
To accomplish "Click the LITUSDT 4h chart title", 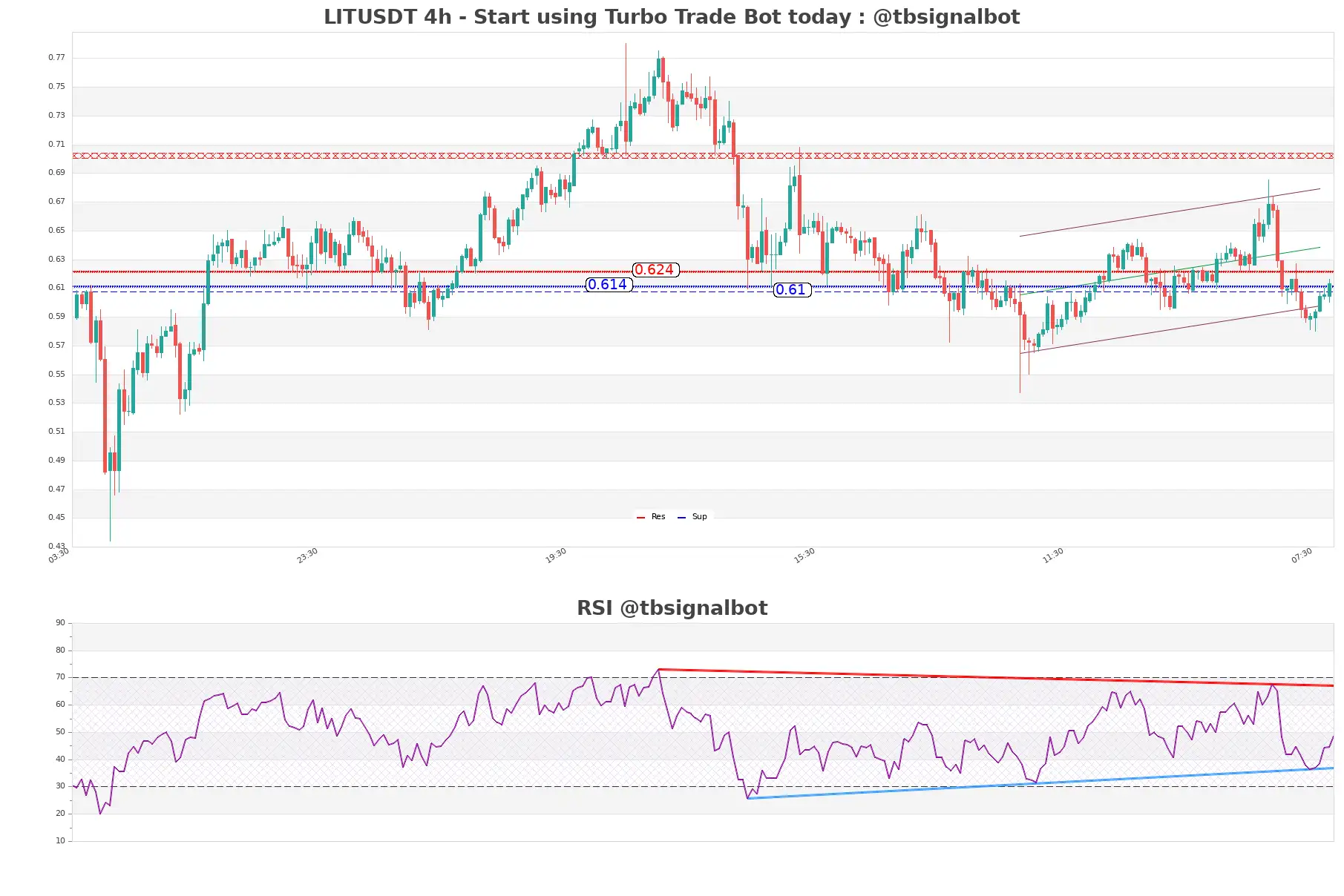I will 672,17.
